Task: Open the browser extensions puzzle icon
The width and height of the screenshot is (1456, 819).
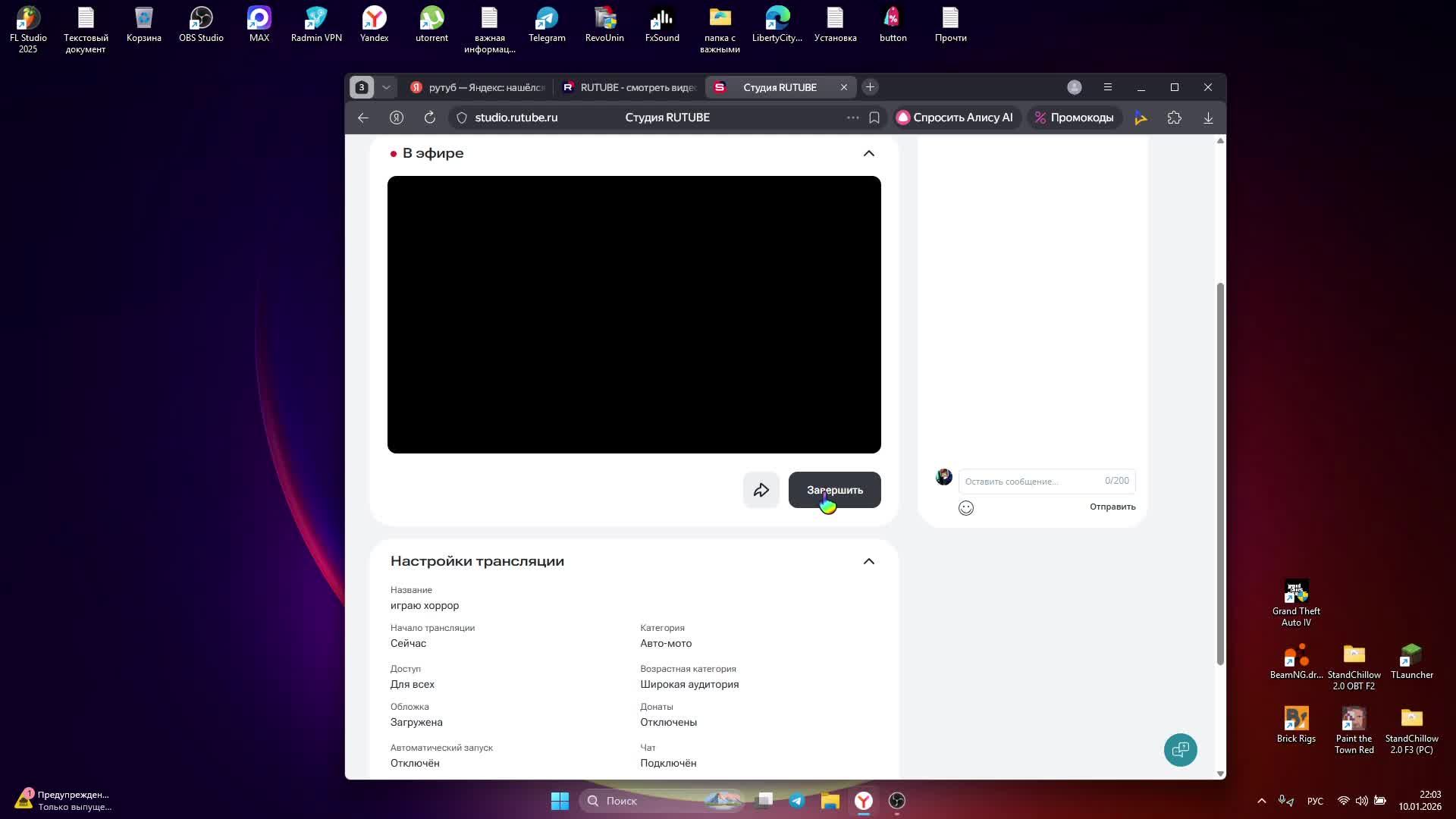Action: [1174, 118]
